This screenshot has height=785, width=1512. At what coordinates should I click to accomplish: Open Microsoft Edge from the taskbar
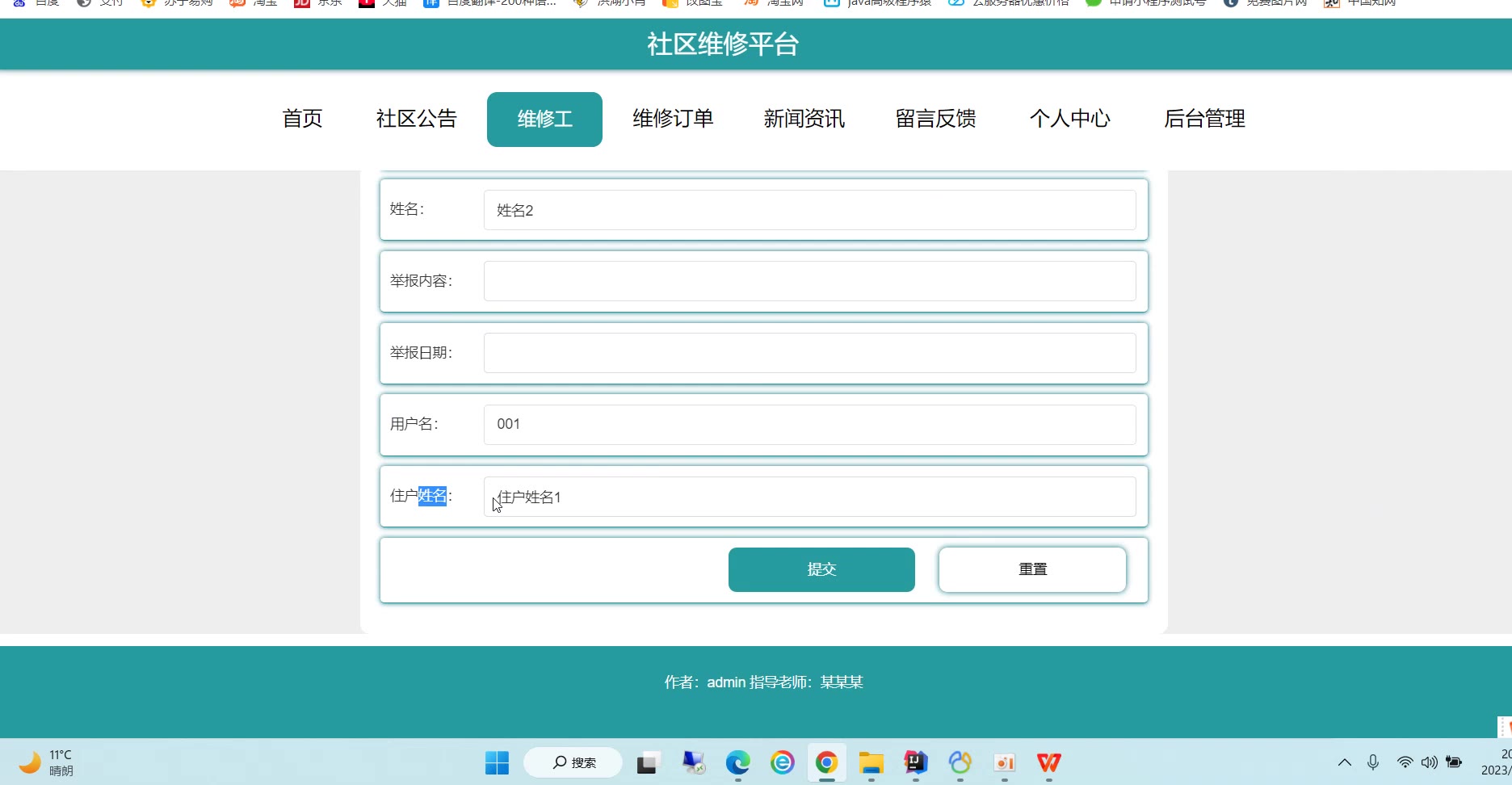(x=737, y=762)
